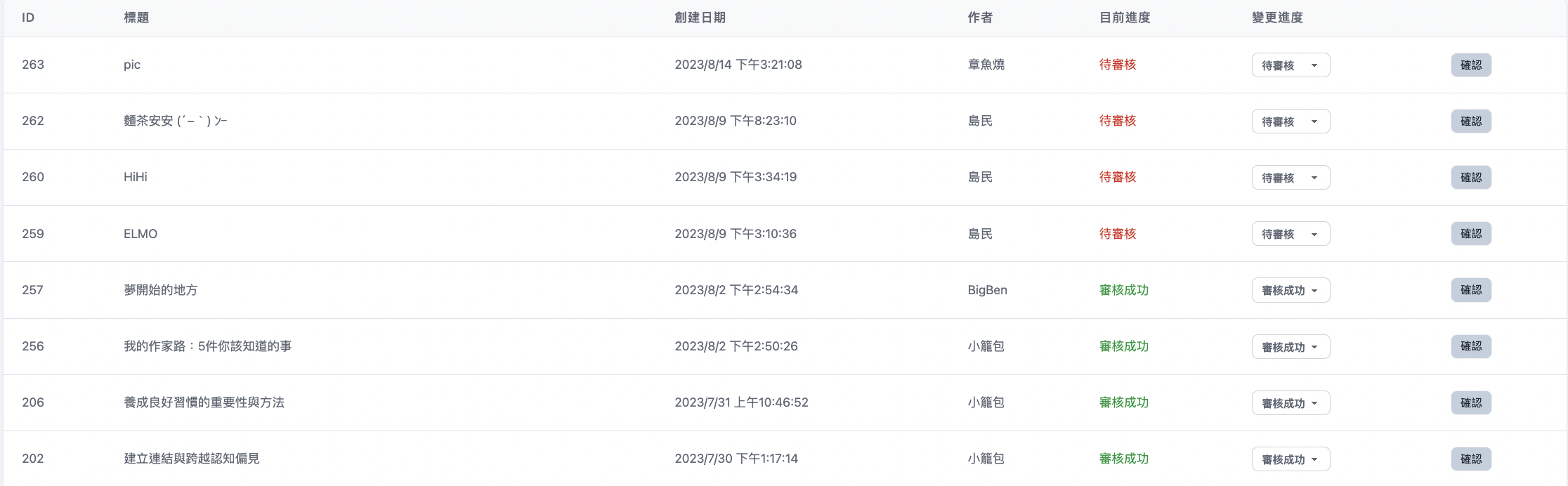Expand status dropdown for ELMO post

(x=1291, y=234)
